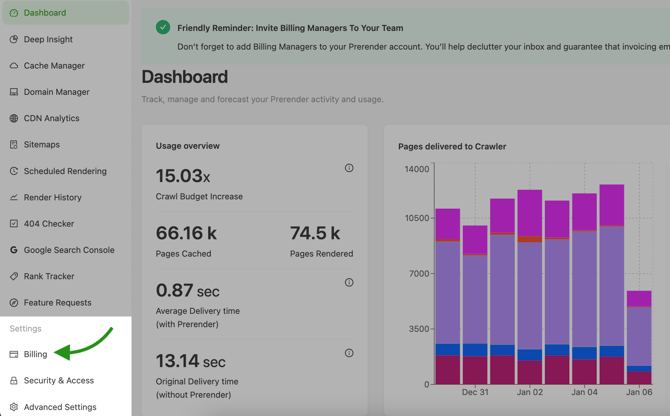Viewport: 670px width, 416px height.
Task: Click the 404 Checker checkbox icon
Action: pos(14,223)
